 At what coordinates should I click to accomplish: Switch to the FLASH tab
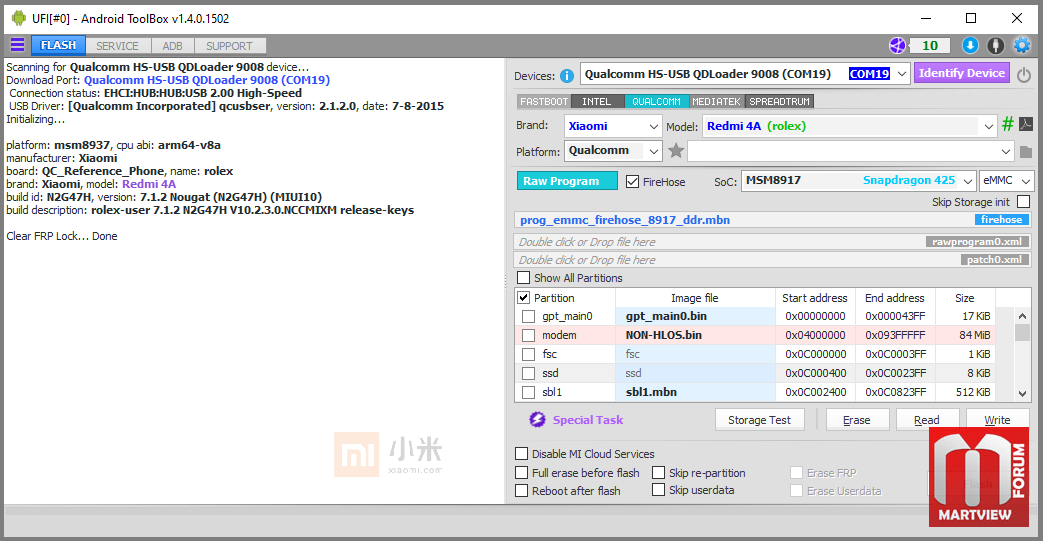coord(59,45)
